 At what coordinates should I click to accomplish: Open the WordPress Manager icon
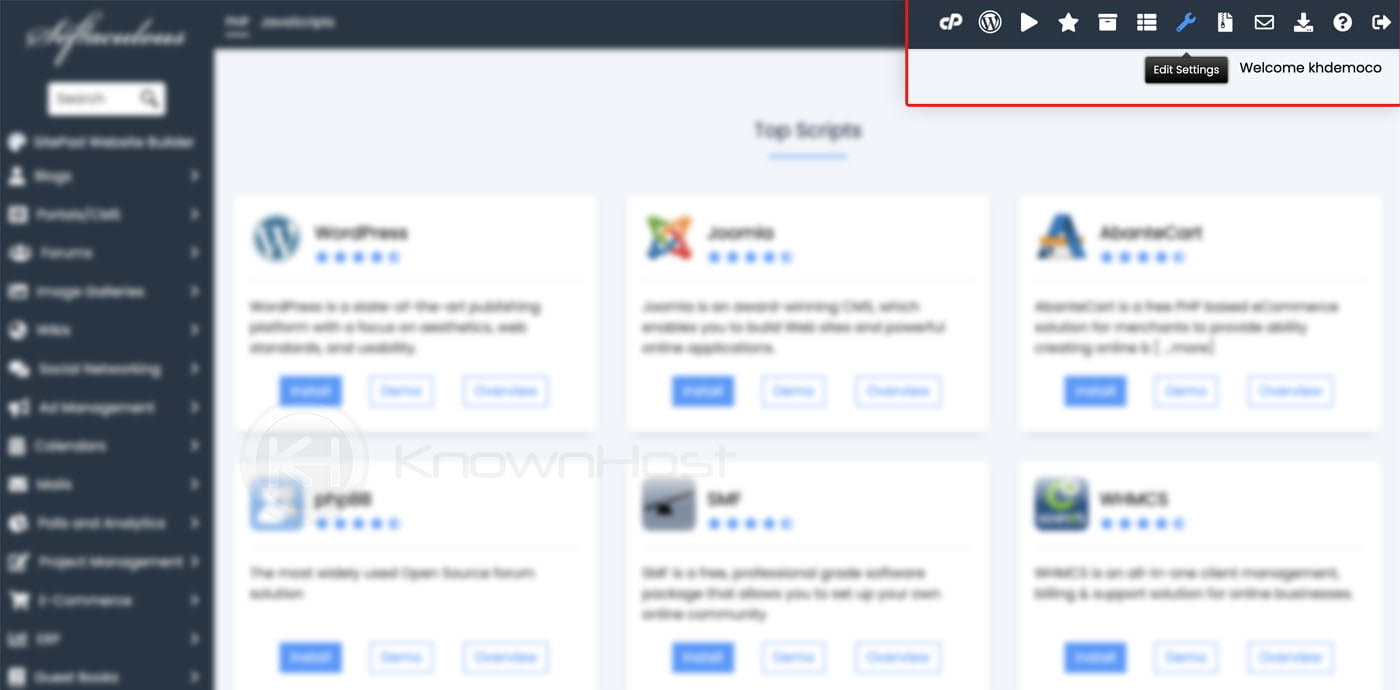click(989, 21)
